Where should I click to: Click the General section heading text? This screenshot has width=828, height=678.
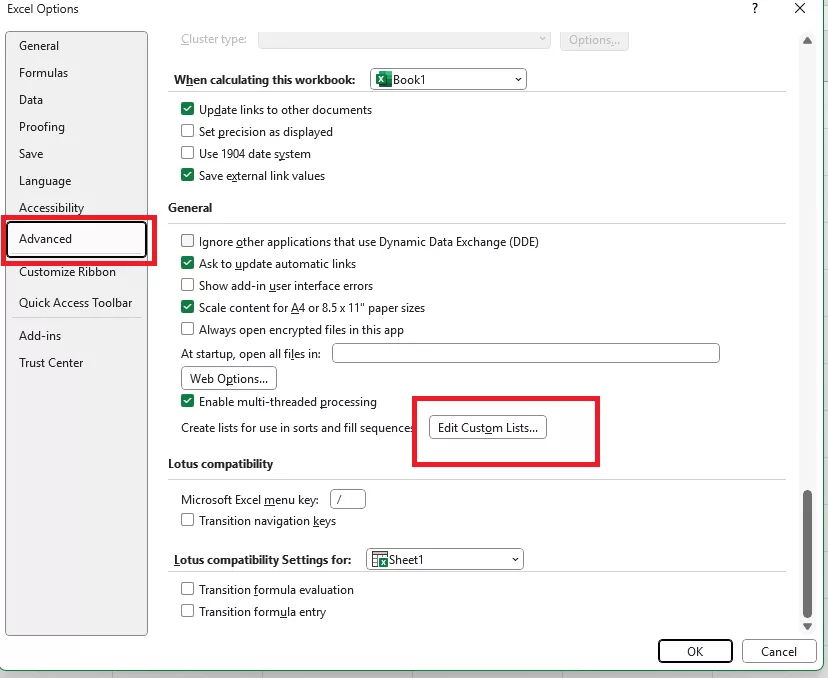[x=190, y=208]
